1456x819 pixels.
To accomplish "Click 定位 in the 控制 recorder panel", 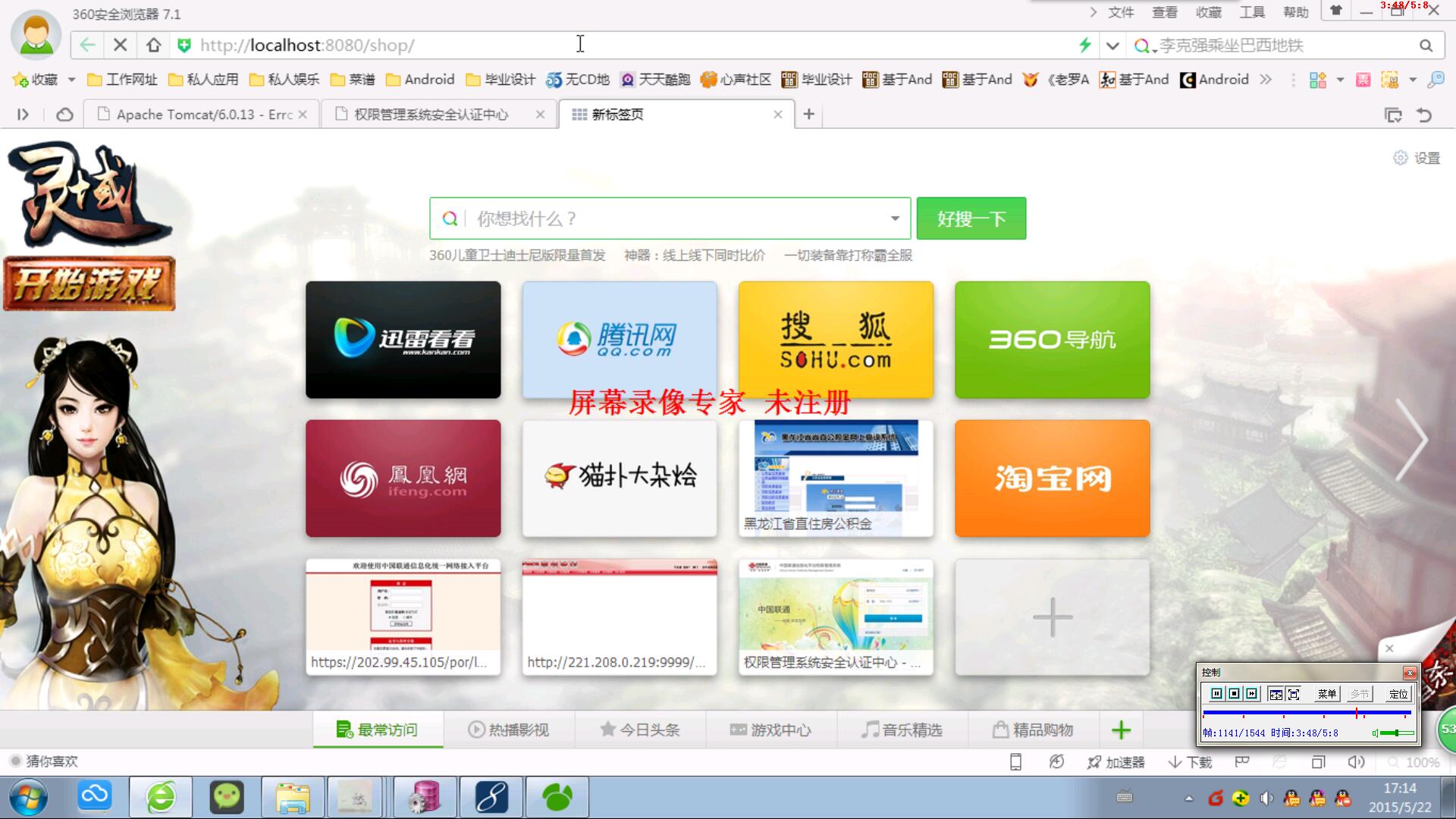I will 1398,694.
